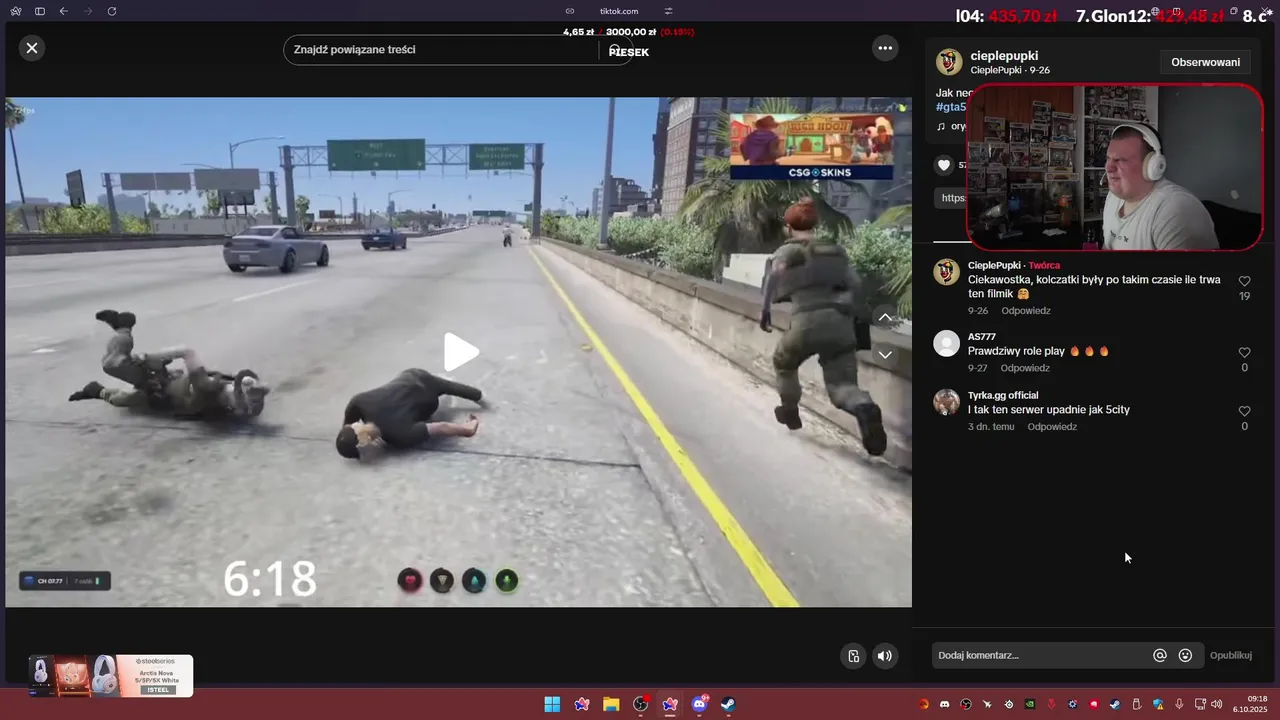Image resolution: width=1280 pixels, height=720 pixels.
Task: Open Steam from the taskbar
Action: pos(729,705)
